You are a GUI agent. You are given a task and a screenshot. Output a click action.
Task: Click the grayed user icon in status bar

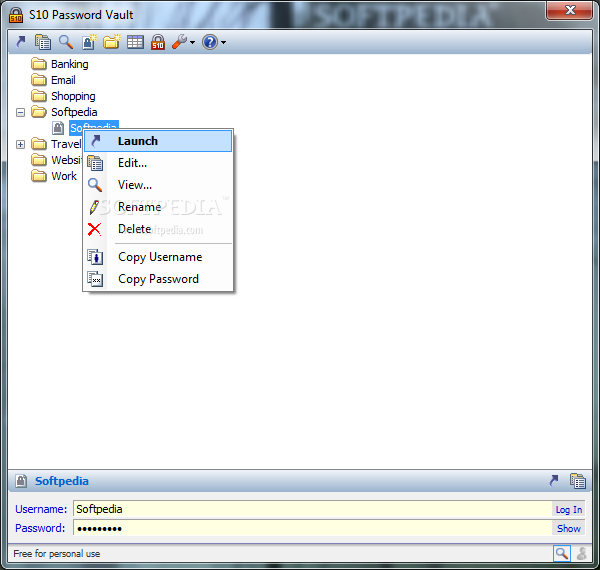tap(582, 553)
